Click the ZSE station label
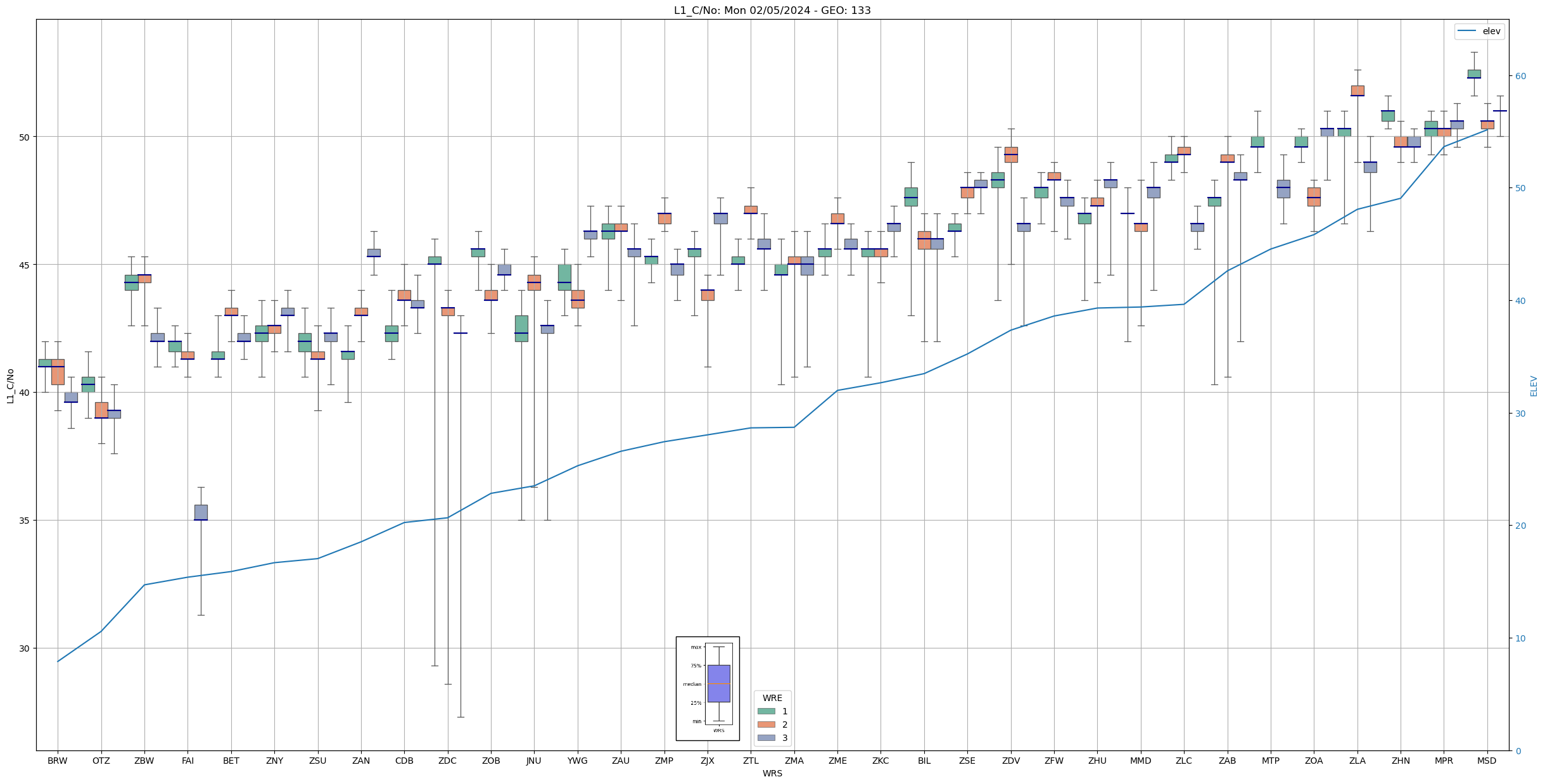The height and width of the screenshot is (784, 1545). [967, 761]
